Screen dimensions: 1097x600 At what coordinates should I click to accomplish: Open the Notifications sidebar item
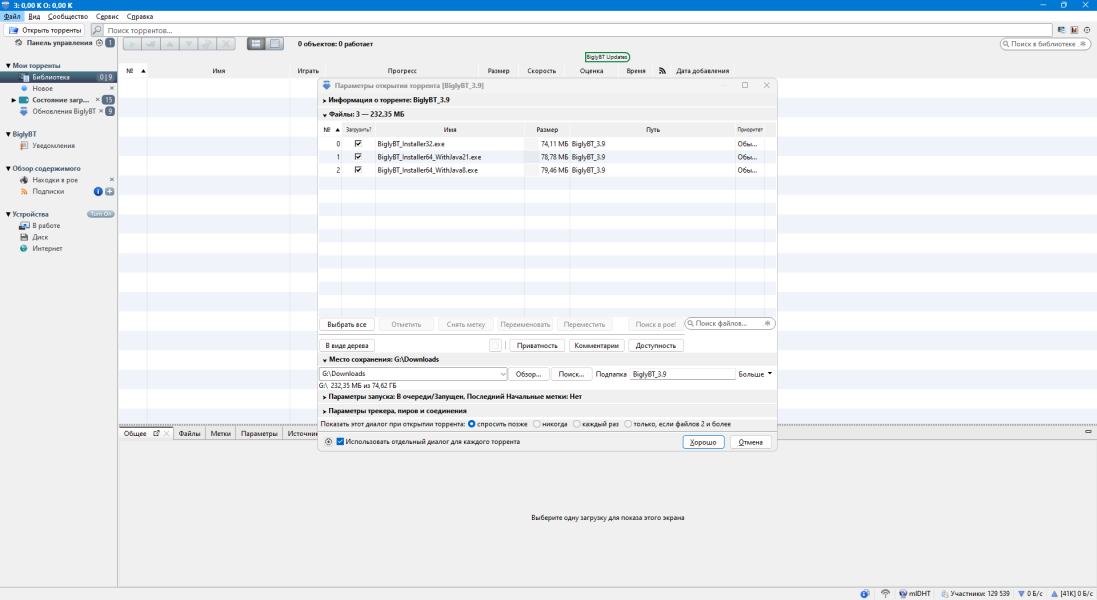[53, 146]
